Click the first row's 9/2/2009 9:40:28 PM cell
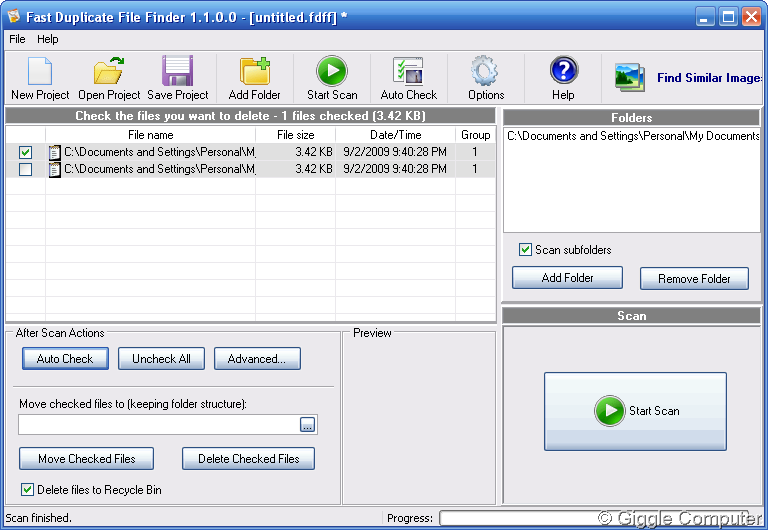The width and height of the screenshot is (768, 530). pyautogui.click(x=395, y=152)
